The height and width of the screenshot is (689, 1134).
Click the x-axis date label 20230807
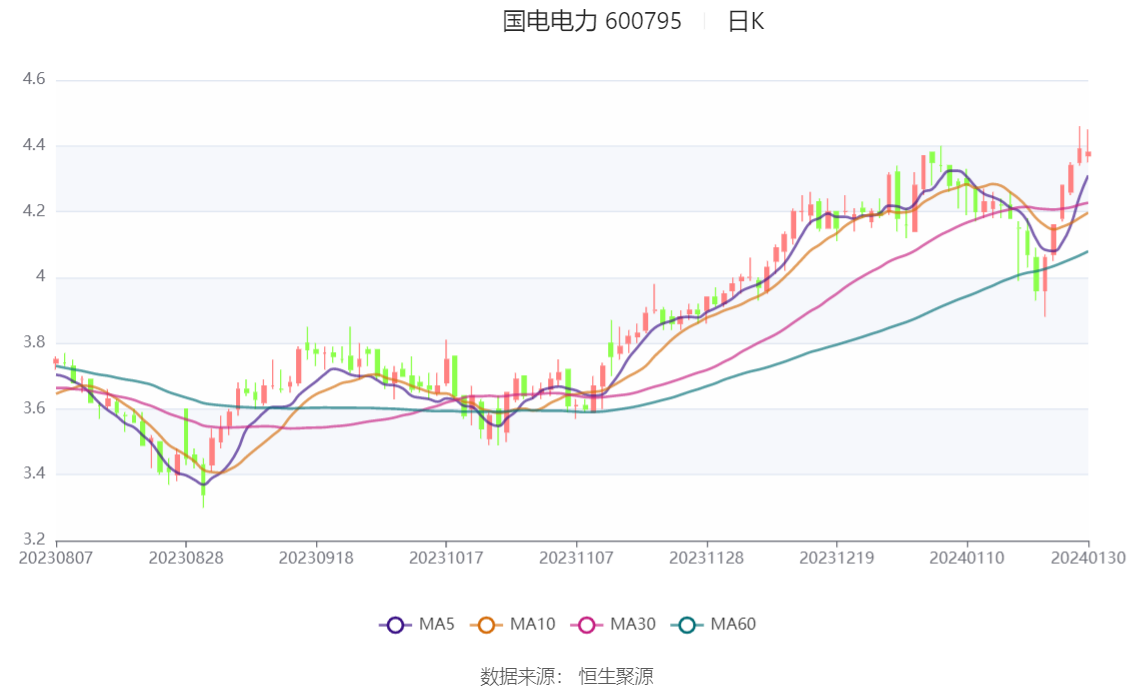(56, 558)
